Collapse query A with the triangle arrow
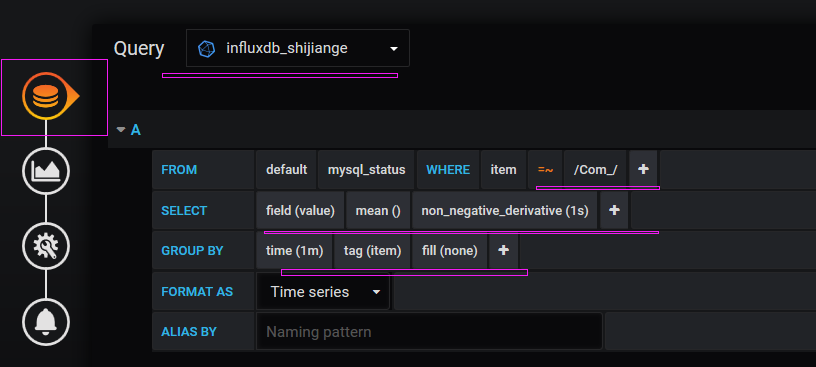Viewport: 816px width, 367px height. coord(121,130)
